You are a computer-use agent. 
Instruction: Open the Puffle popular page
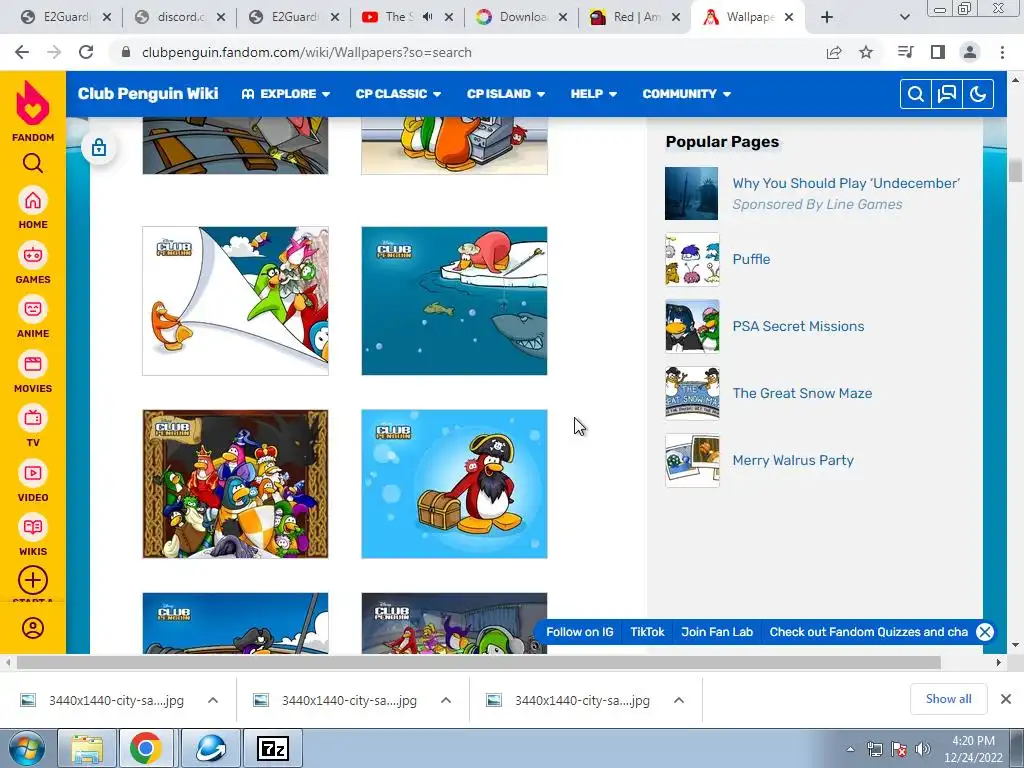751,259
